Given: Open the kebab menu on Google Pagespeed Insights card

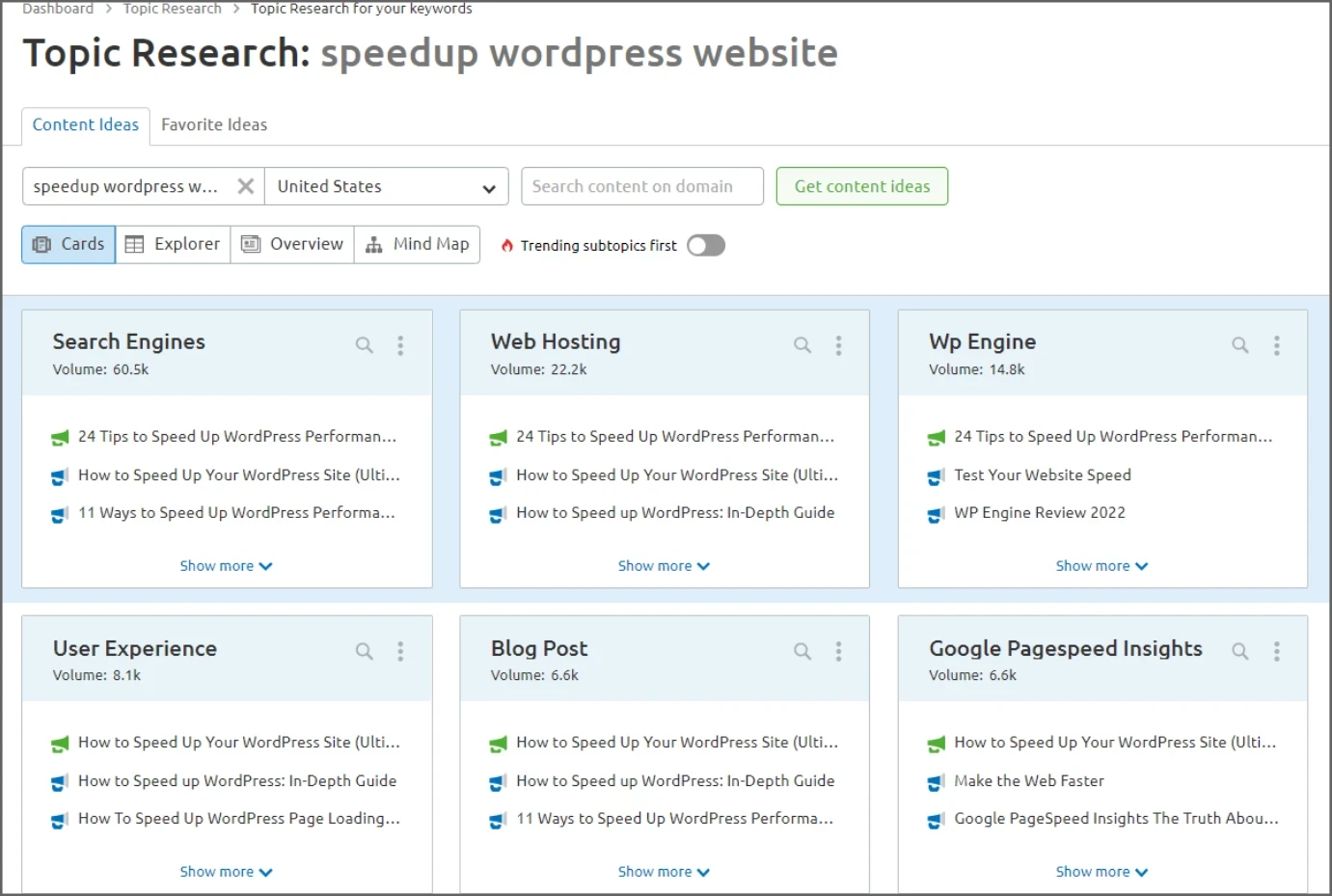Looking at the screenshot, I should pyautogui.click(x=1276, y=651).
